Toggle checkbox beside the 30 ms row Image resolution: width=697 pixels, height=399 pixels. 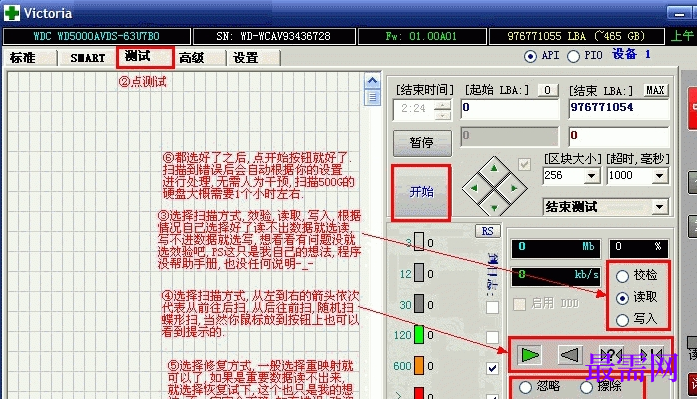tap(492, 307)
